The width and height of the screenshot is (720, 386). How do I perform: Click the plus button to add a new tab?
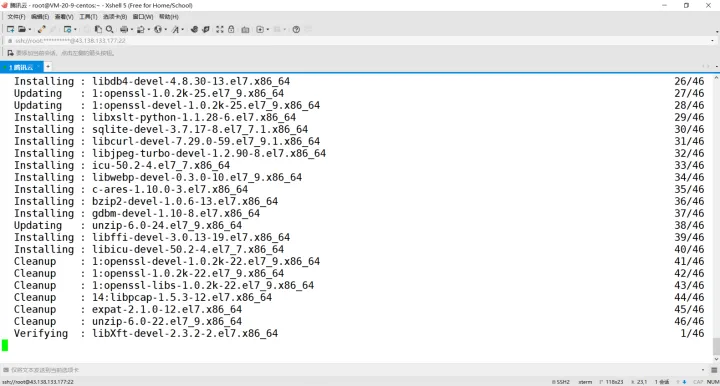48,67
